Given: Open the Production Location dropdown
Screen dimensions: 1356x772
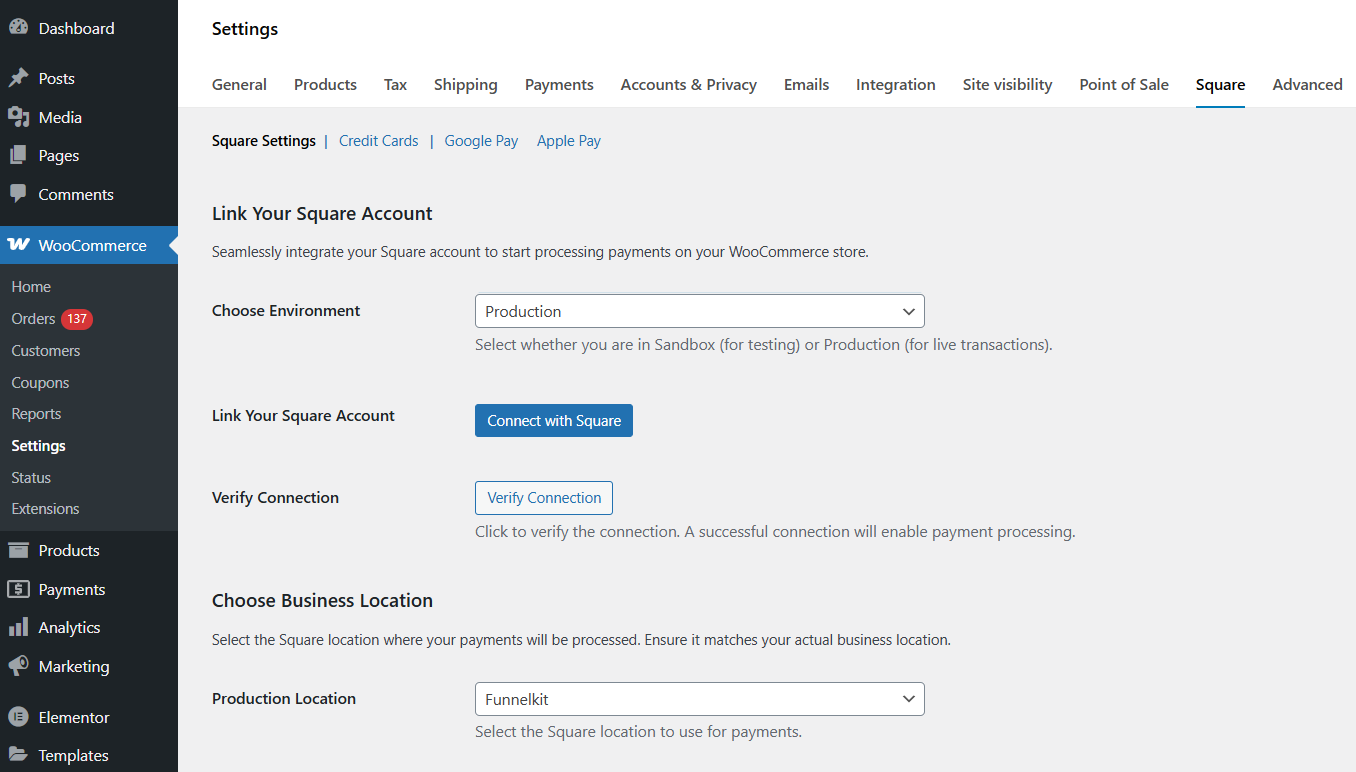Looking at the screenshot, I should pyautogui.click(x=699, y=699).
